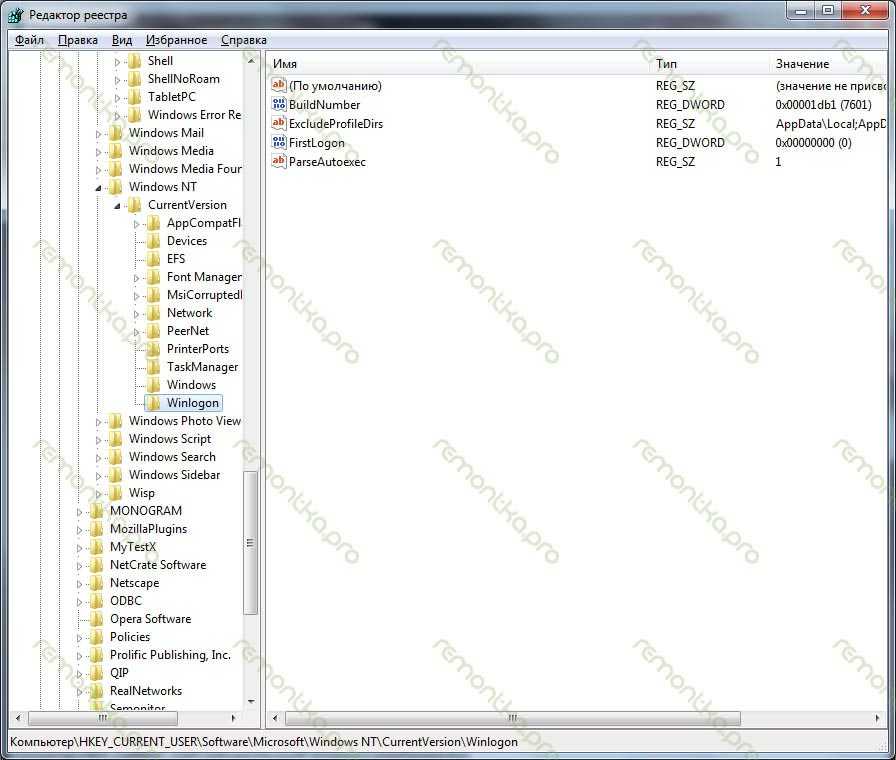Image resolution: width=896 pixels, height=760 pixels.
Task: Collapse the CurrentVersion tree node
Action: (x=118, y=205)
